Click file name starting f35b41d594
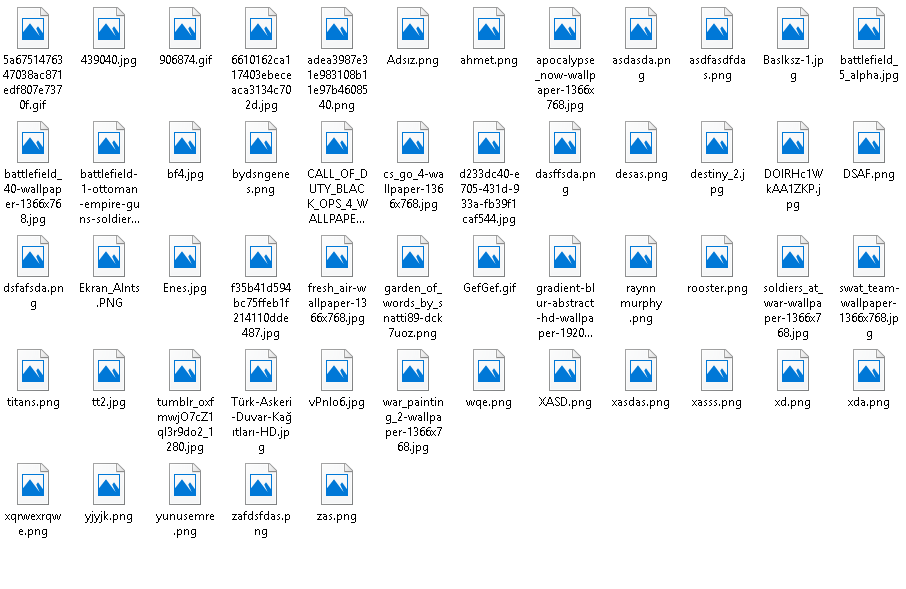The height and width of the screenshot is (589, 906). click(x=261, y=310)
